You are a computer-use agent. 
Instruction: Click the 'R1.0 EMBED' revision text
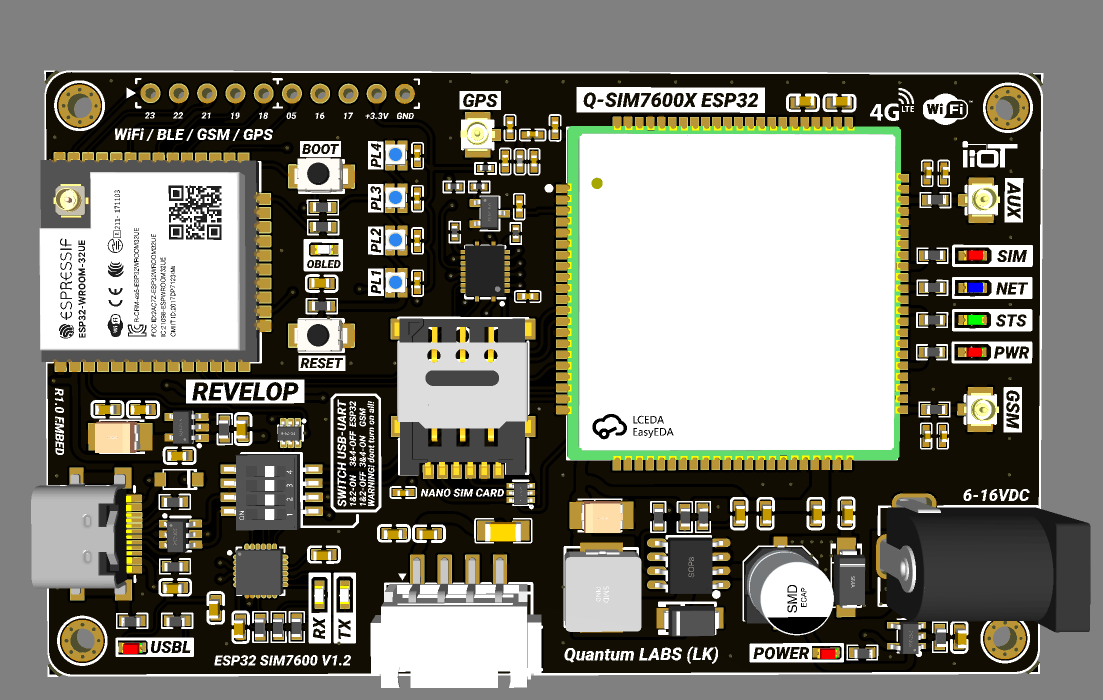59,421
